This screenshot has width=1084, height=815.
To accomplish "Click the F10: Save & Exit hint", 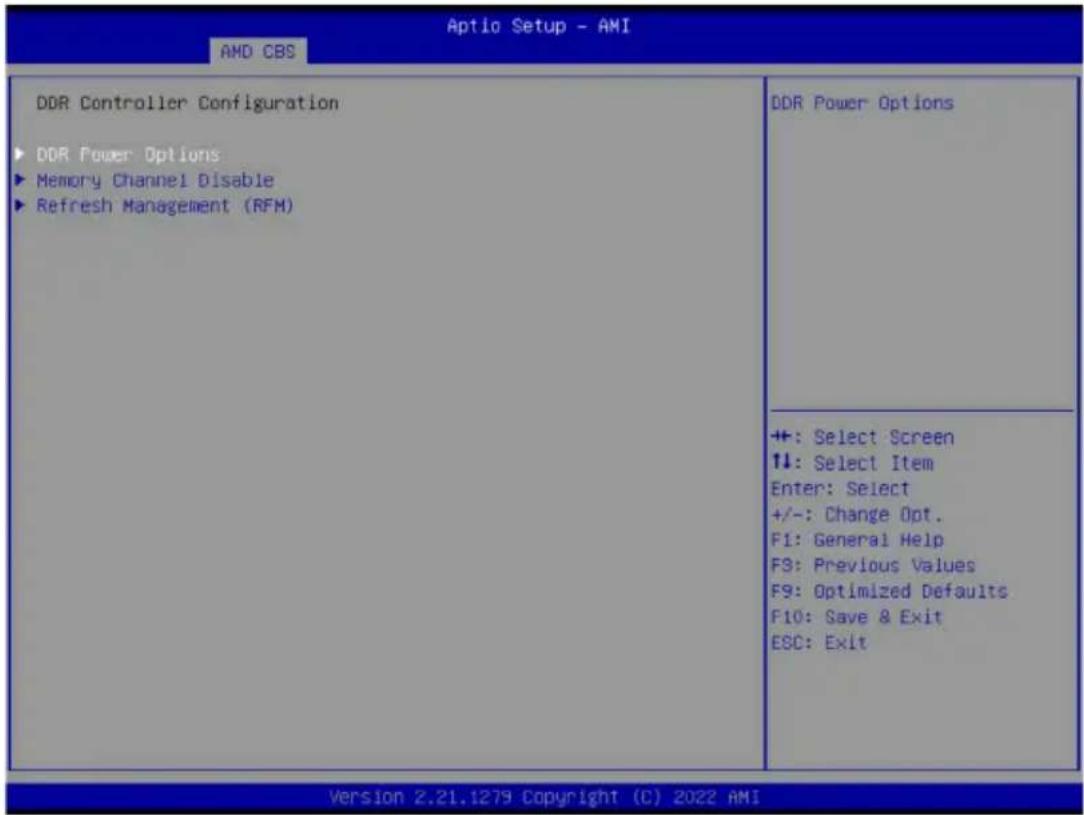I will point(857,617).
